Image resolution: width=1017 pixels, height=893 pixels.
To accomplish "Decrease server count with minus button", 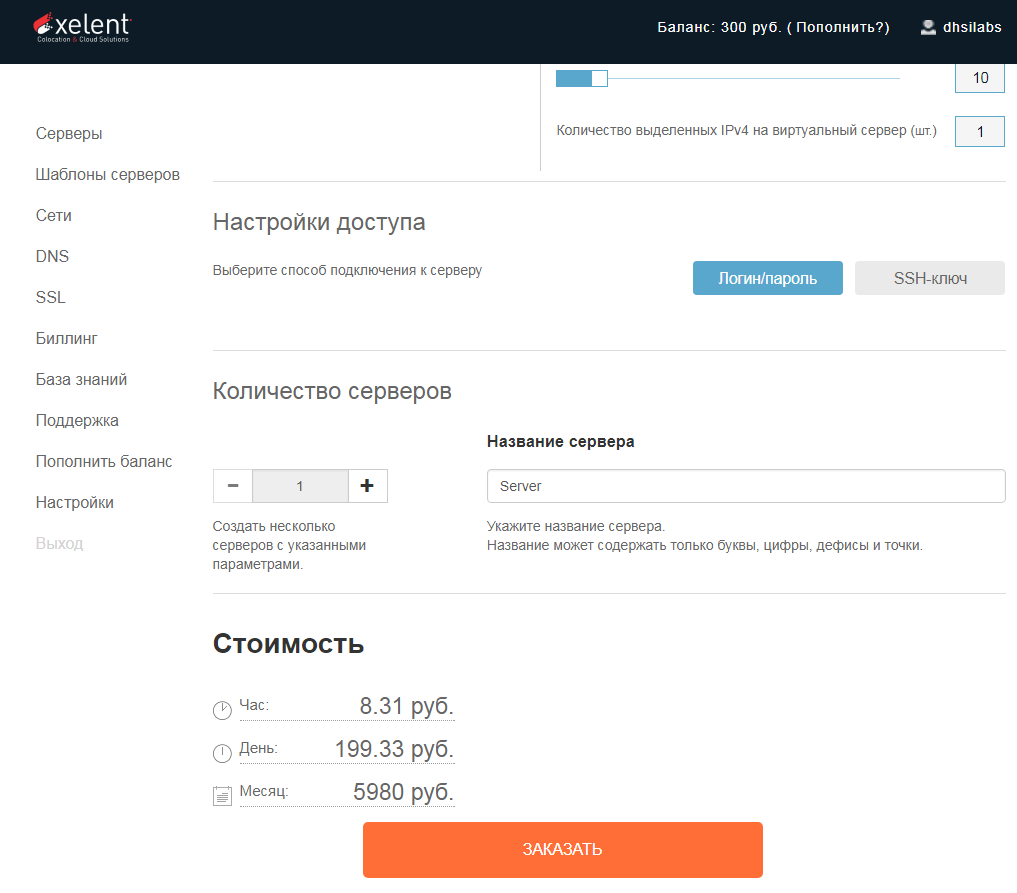I will 233,486.
